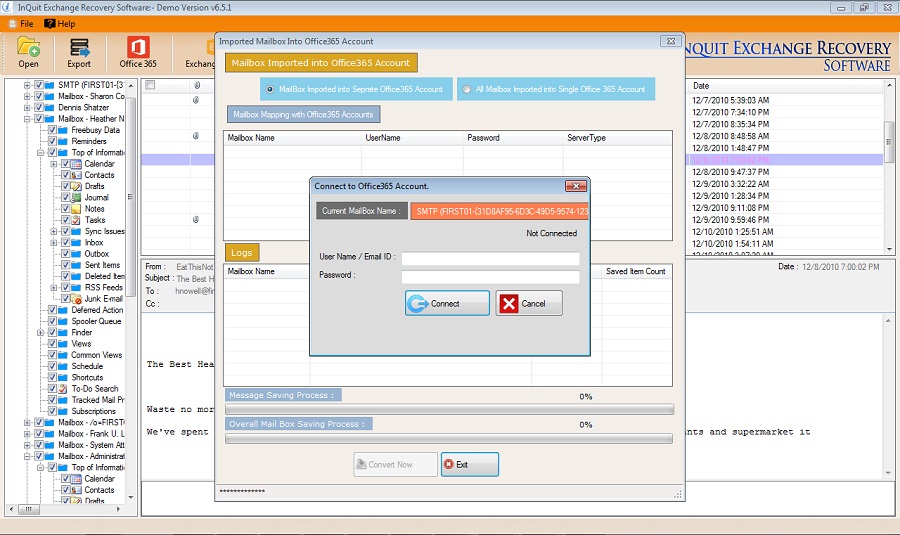Uncheck the Shortcuts folder checkbox
This screenshot has height=535, width=900.
[52, 378]
